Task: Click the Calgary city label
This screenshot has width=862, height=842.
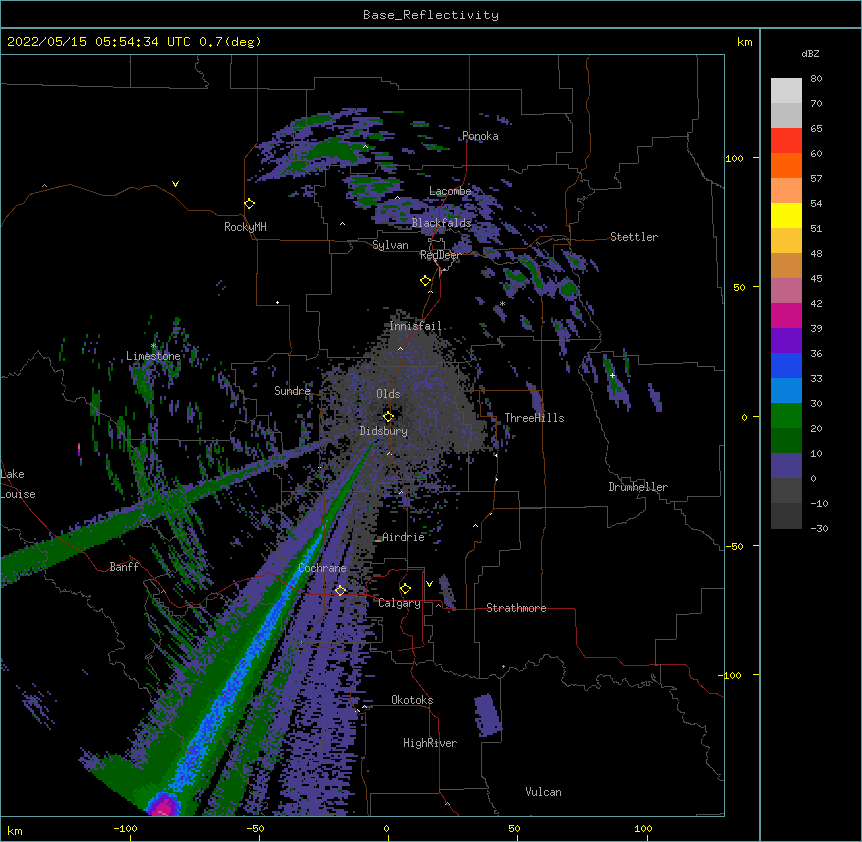Action: 399,603
